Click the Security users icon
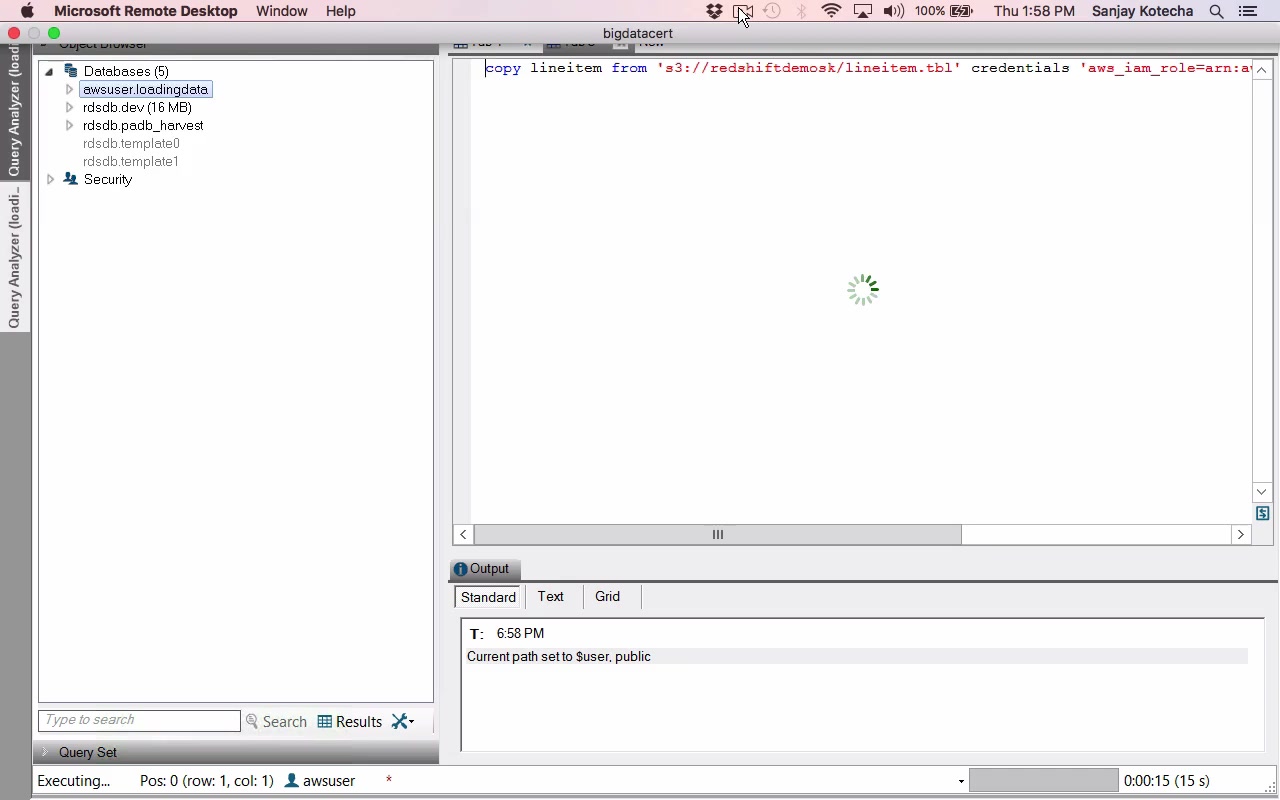 (x=71, y=179)
